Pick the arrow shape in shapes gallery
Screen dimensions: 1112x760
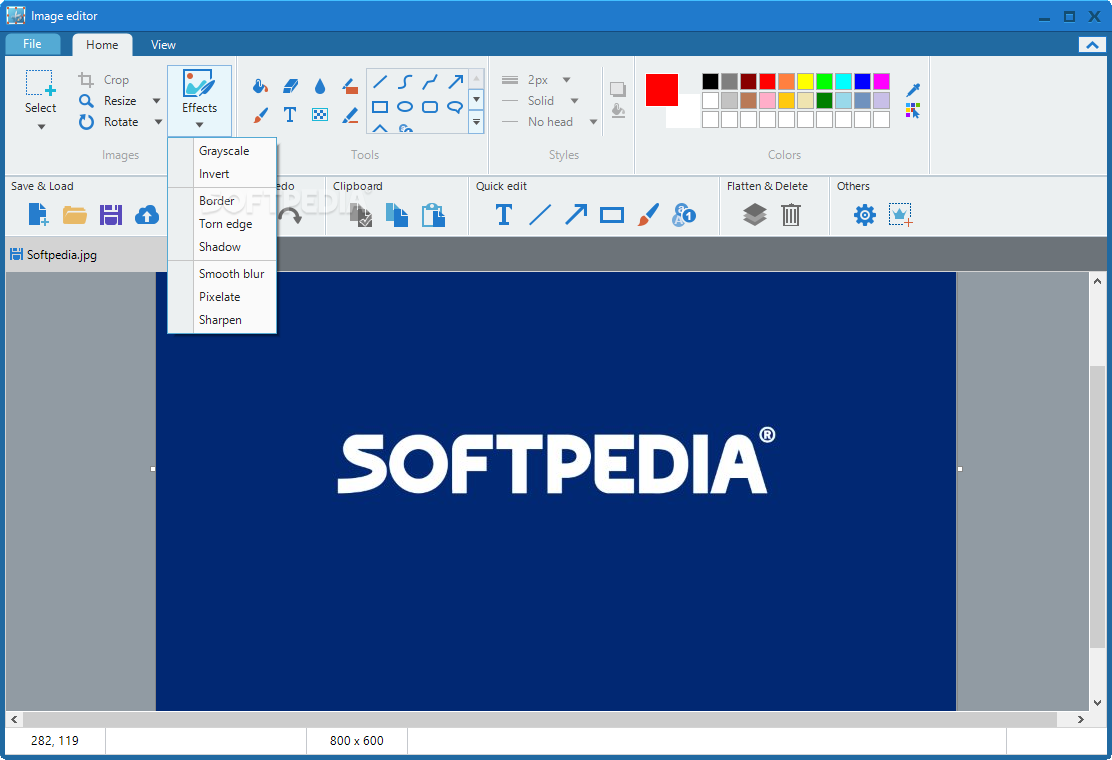pos(455,82)
